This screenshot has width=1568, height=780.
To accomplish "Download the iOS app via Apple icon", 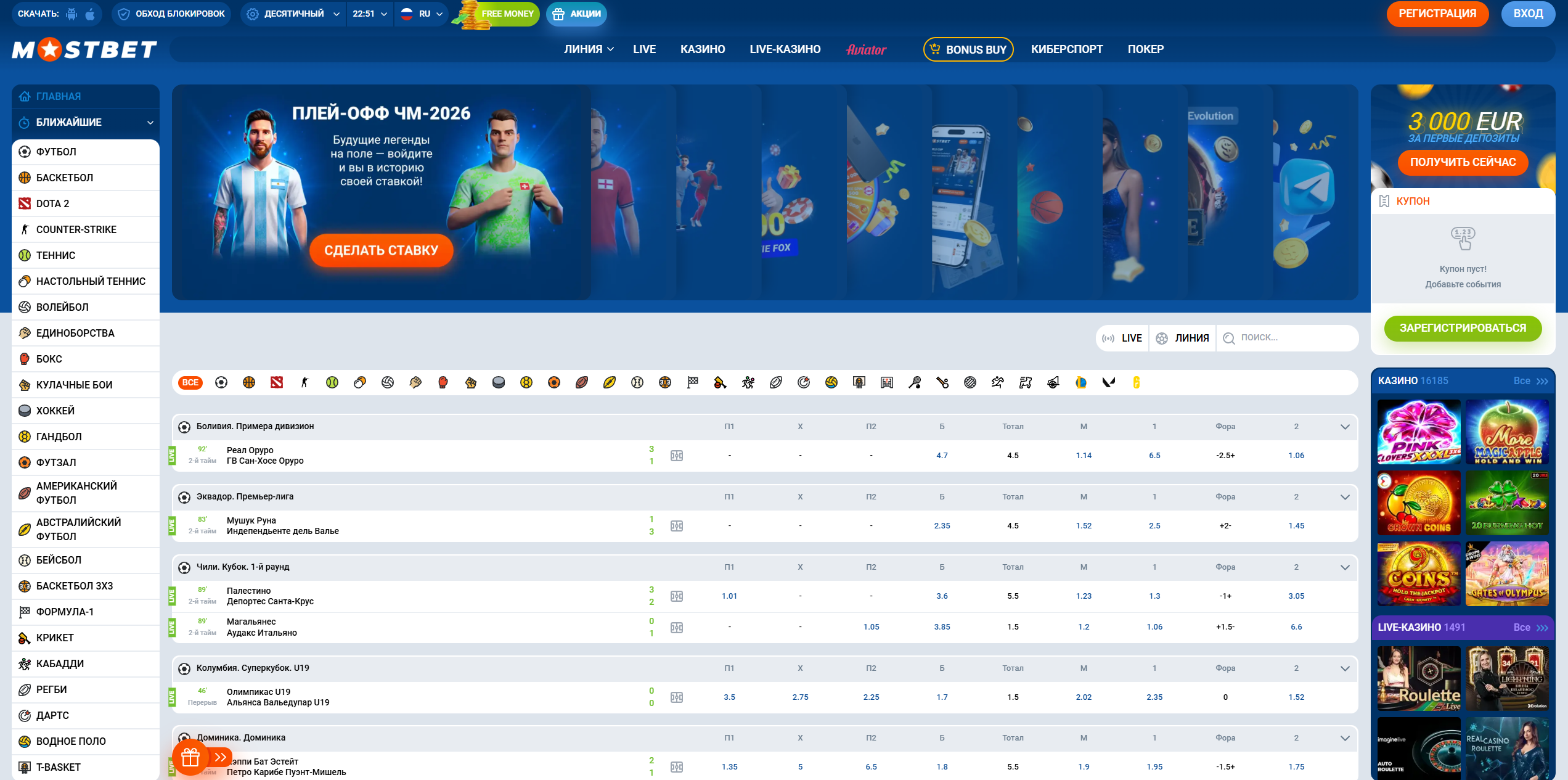I will point(90,14).
